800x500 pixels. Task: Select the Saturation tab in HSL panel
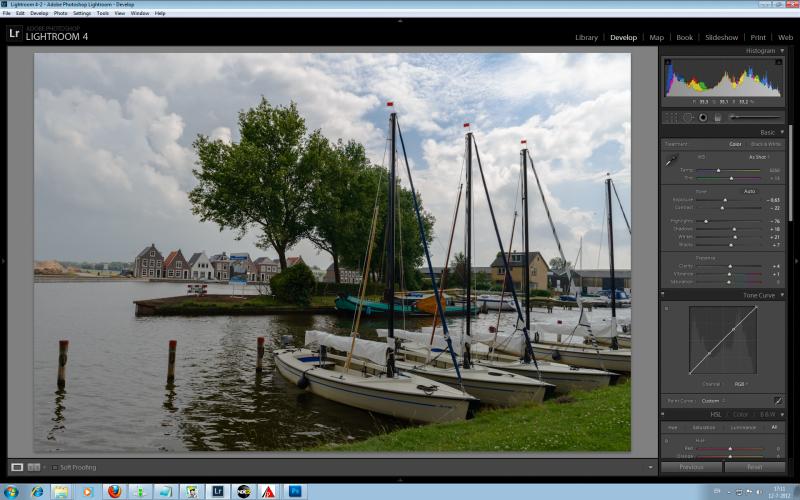click(x=704, y=428)
